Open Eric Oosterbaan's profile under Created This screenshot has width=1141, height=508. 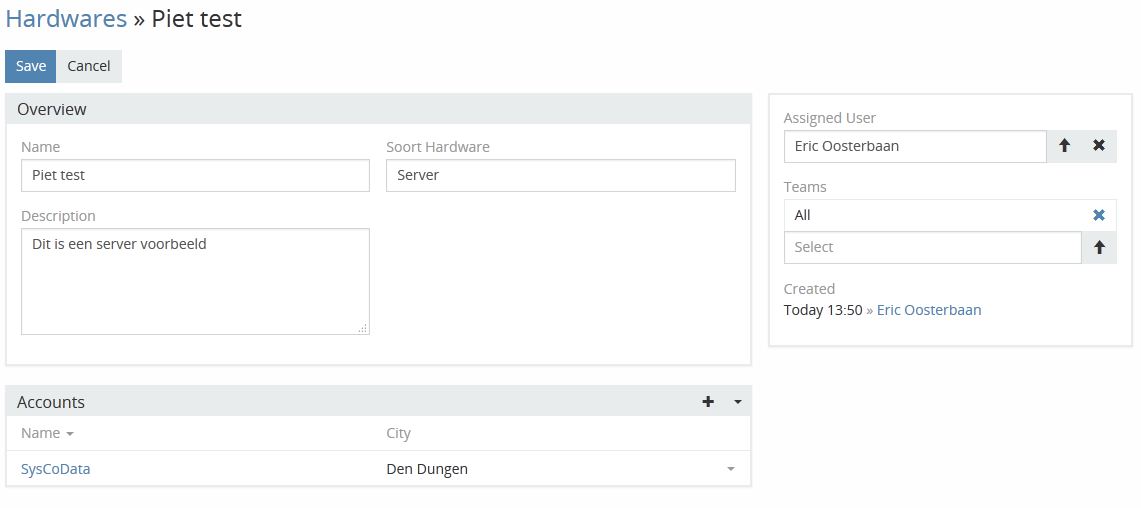929,310
